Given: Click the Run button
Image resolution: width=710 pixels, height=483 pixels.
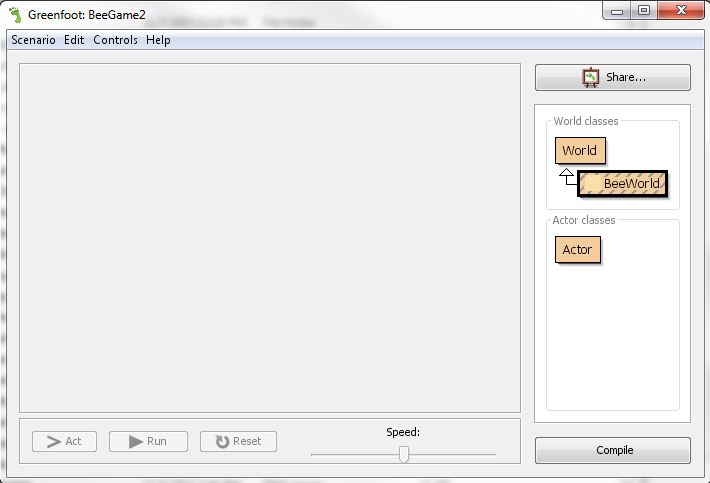Looking at the screenshot, I should [x=148, y=441].
